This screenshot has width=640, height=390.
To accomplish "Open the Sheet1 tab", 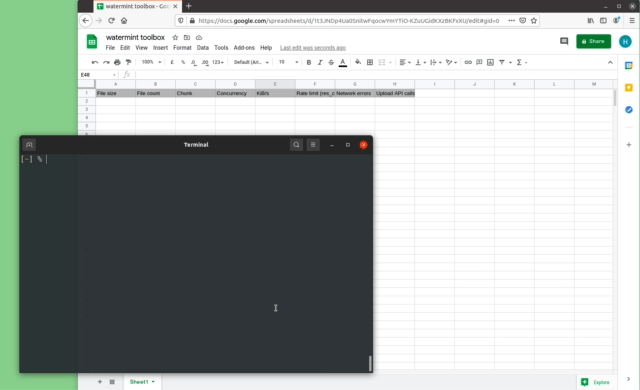I will pos(142,382).
